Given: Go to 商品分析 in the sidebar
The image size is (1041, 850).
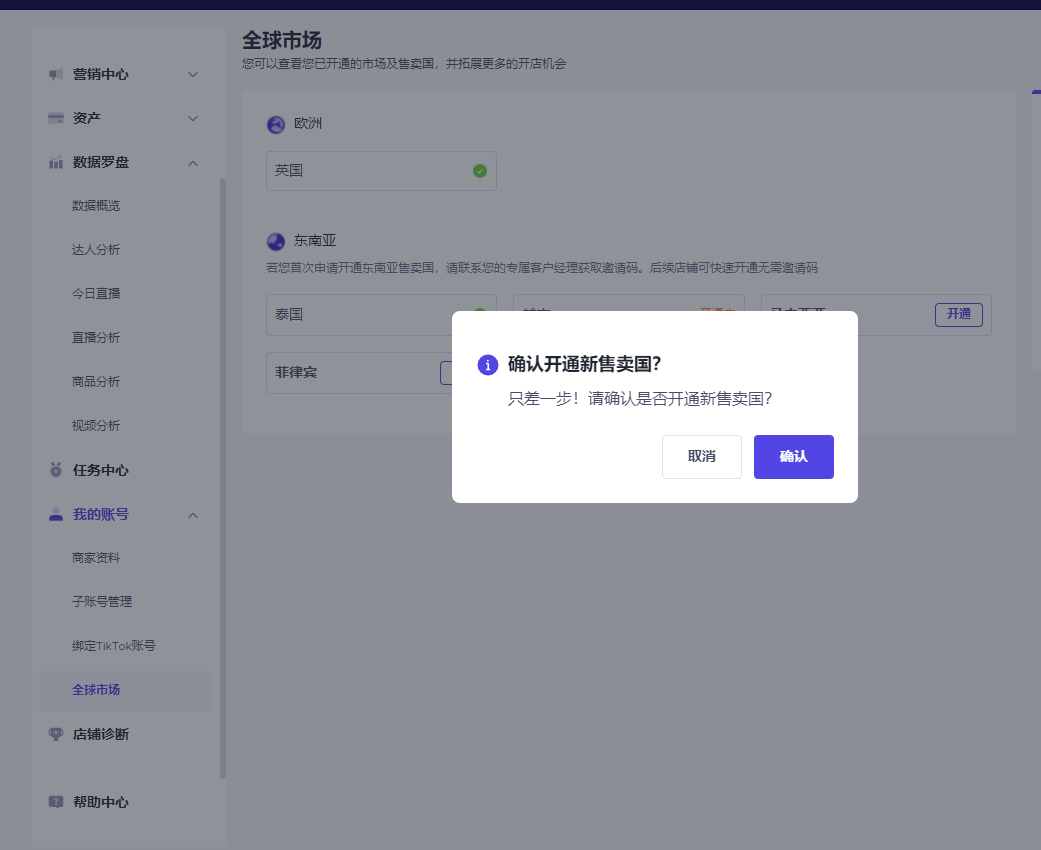Looking at the screenshot, I should 96,382.
